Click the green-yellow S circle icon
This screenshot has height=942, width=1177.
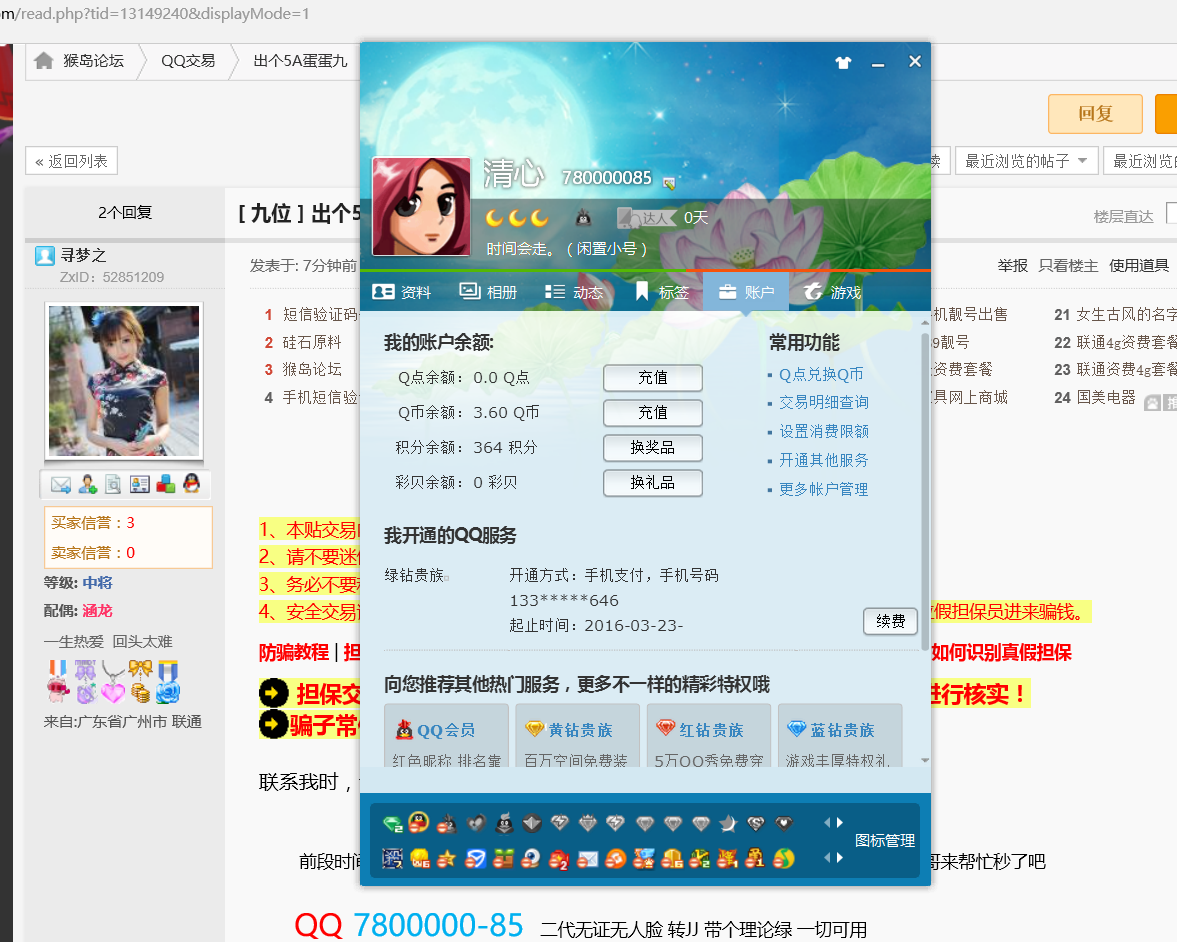click(x=784, y=859)
